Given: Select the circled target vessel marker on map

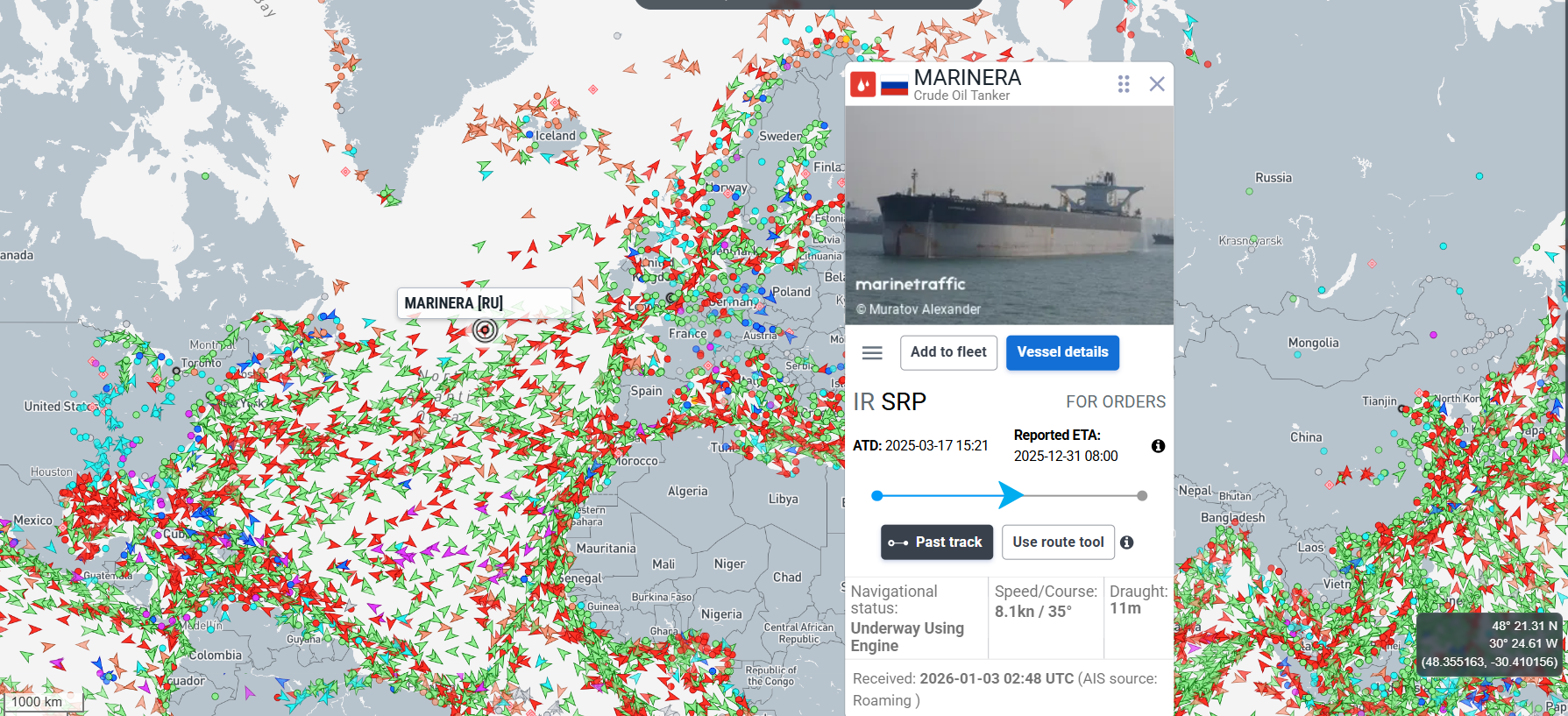Looking at the screenshot, I should click(485, 330).
